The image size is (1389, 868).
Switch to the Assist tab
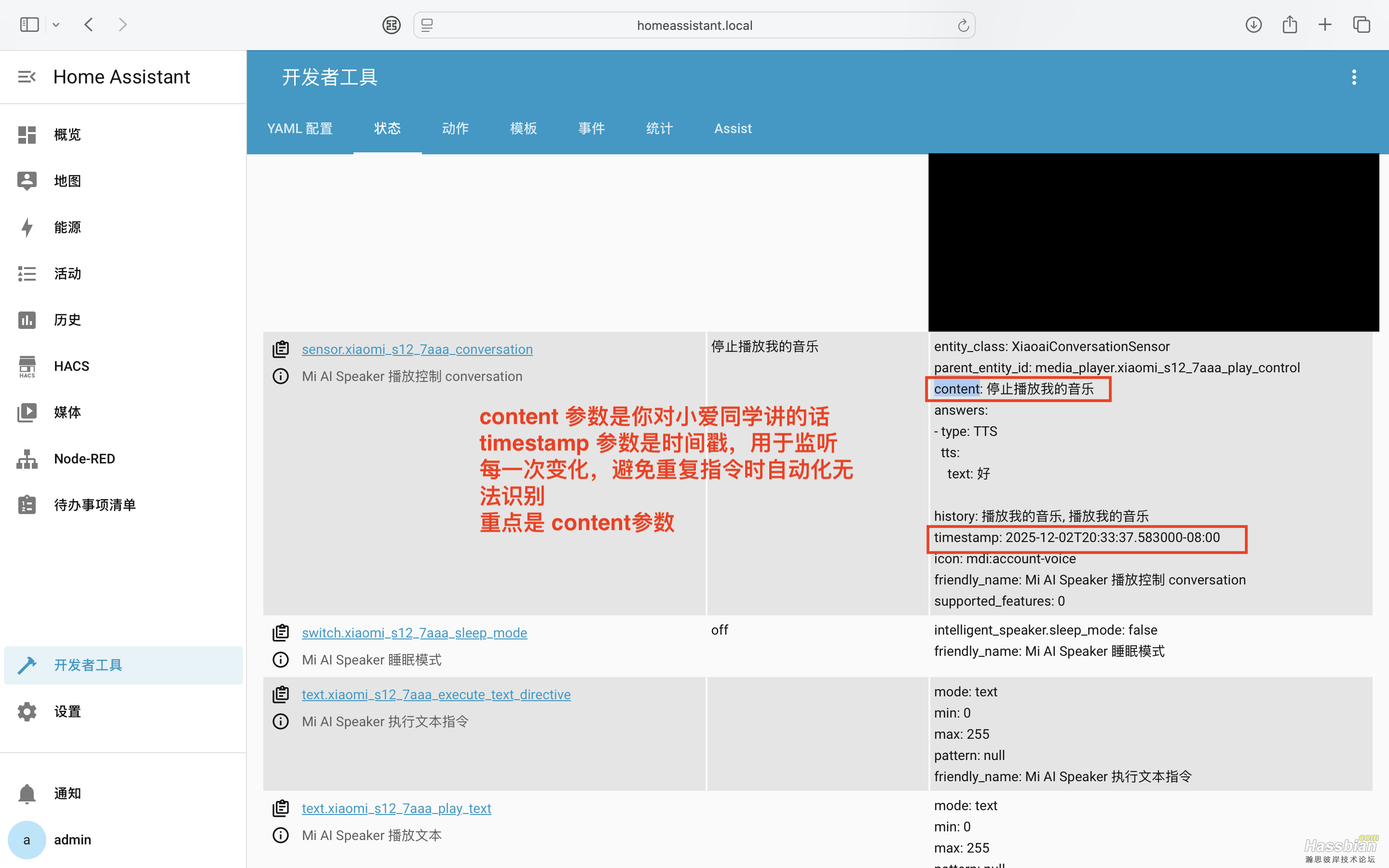coord(733,129)
